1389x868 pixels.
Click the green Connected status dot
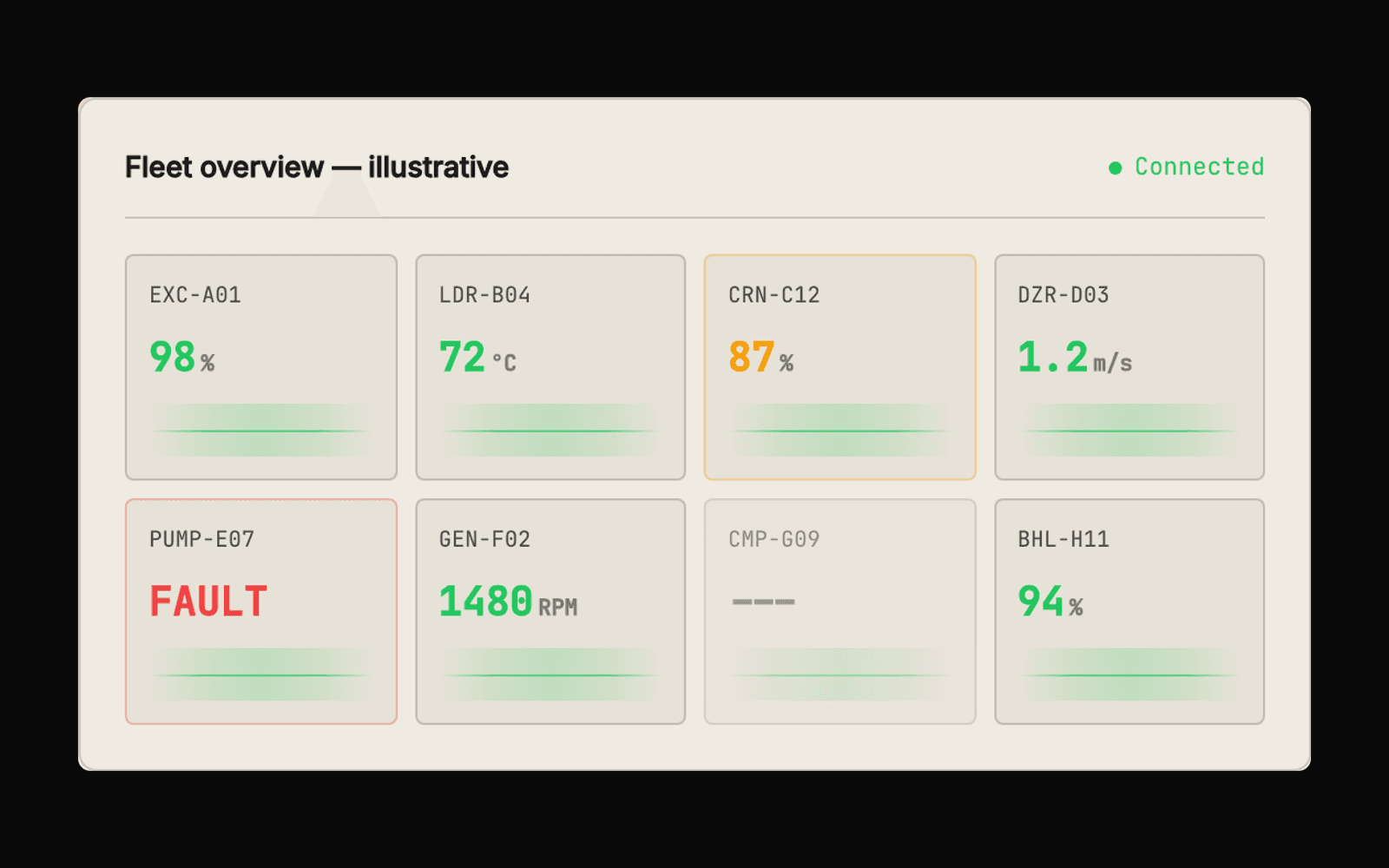point(1116,168)
